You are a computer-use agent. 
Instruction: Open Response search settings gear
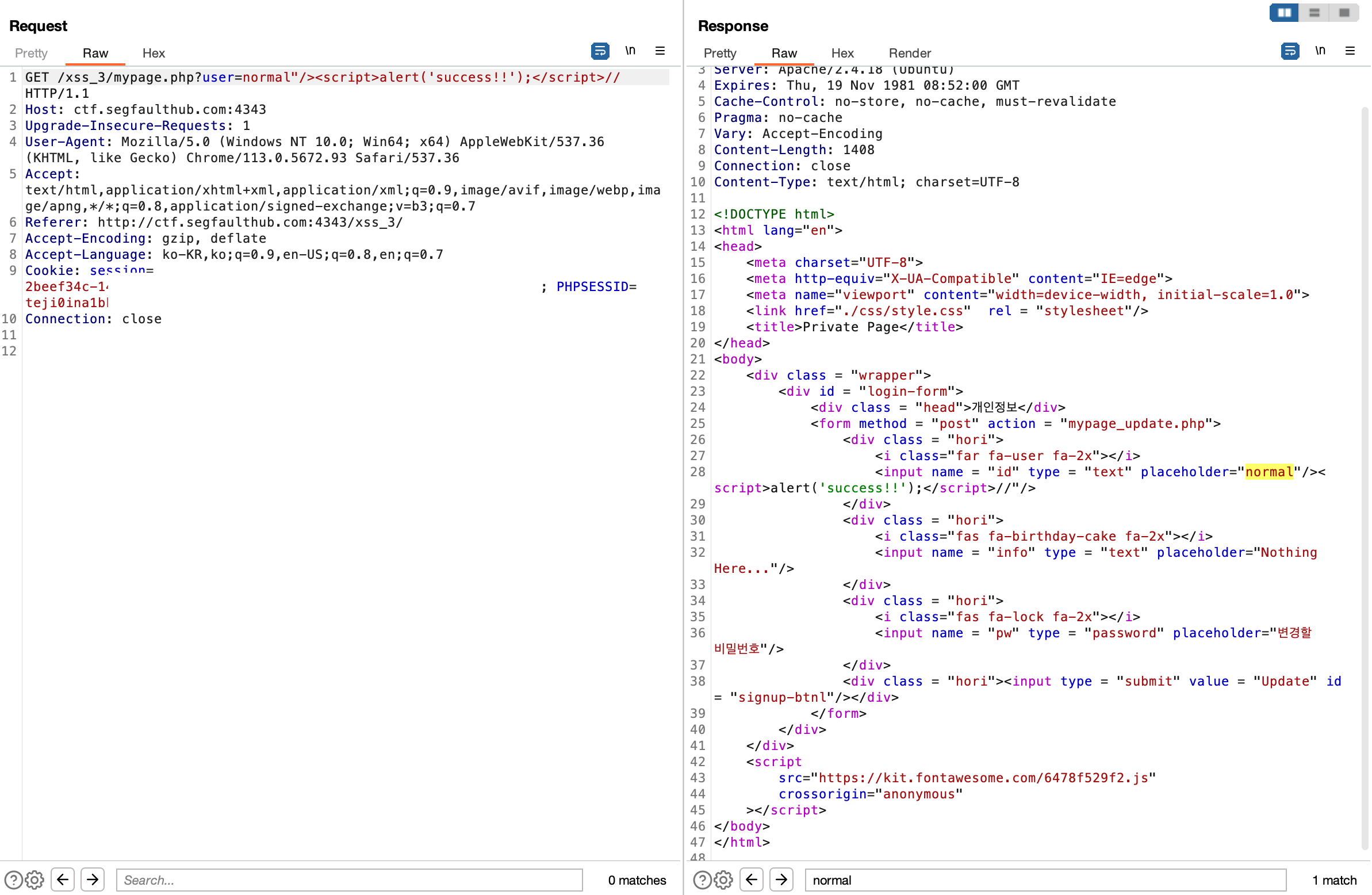click(x=723, y=880)
